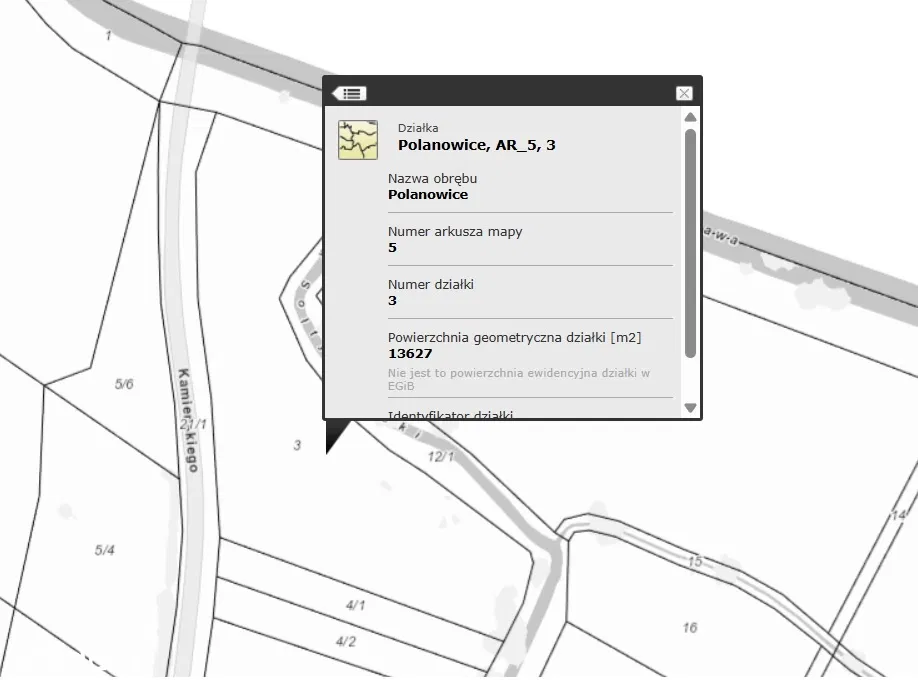Select parcel 12/1 on the map
This screenshot has height=680, width=918.
(x=441, y=457)
